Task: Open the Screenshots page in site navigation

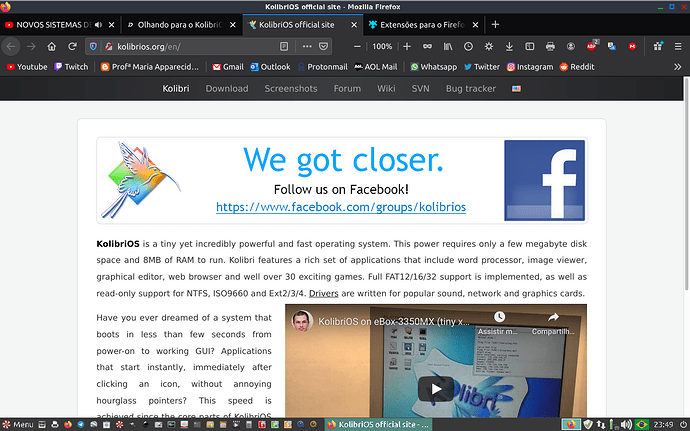Action: (291, 88)
